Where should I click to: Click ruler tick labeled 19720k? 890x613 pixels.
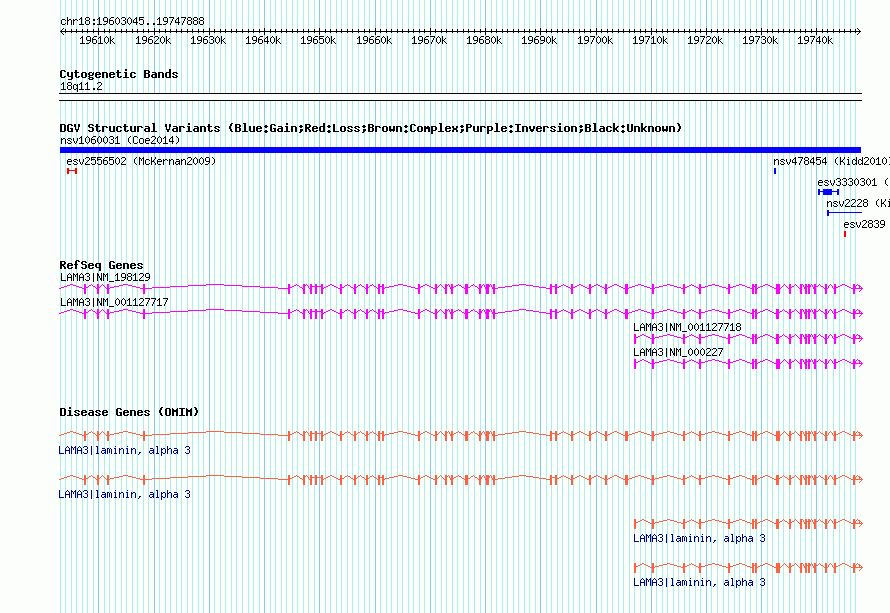coord(705,40)
